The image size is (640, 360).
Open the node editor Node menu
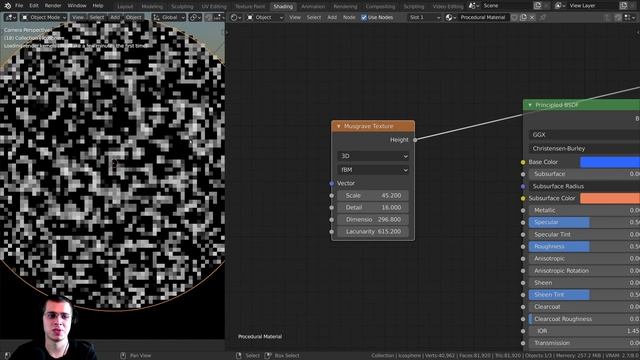(x=349, y=18)
